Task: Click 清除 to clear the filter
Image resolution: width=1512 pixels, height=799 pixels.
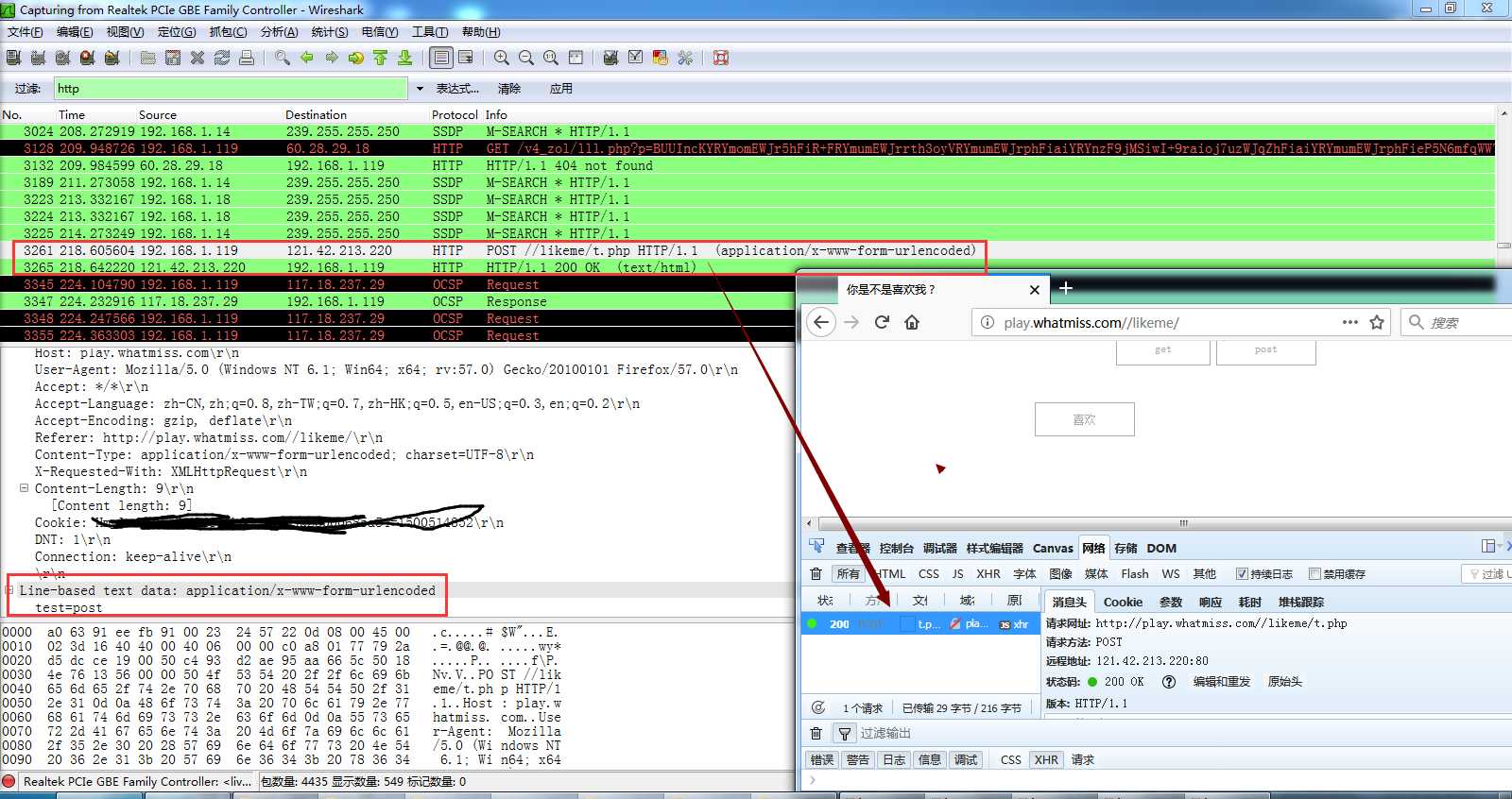Action: pyautogui.click(x=509, y=89)
